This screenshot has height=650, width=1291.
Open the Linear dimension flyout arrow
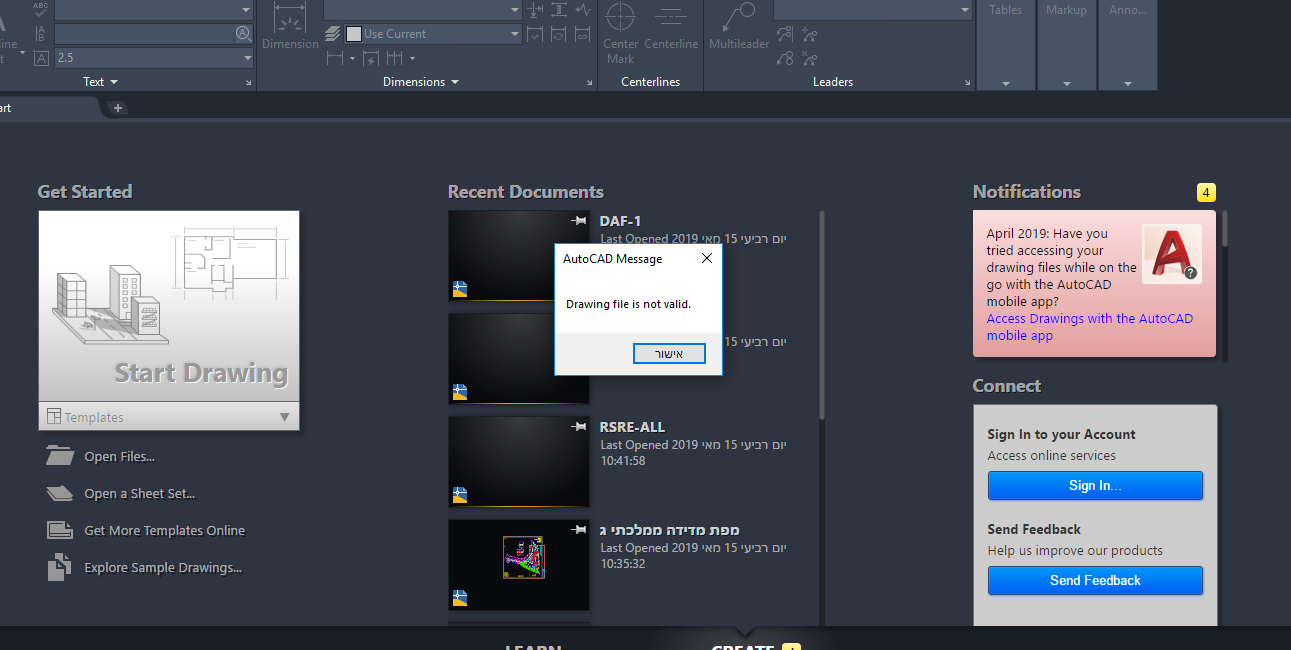(353, 59)
